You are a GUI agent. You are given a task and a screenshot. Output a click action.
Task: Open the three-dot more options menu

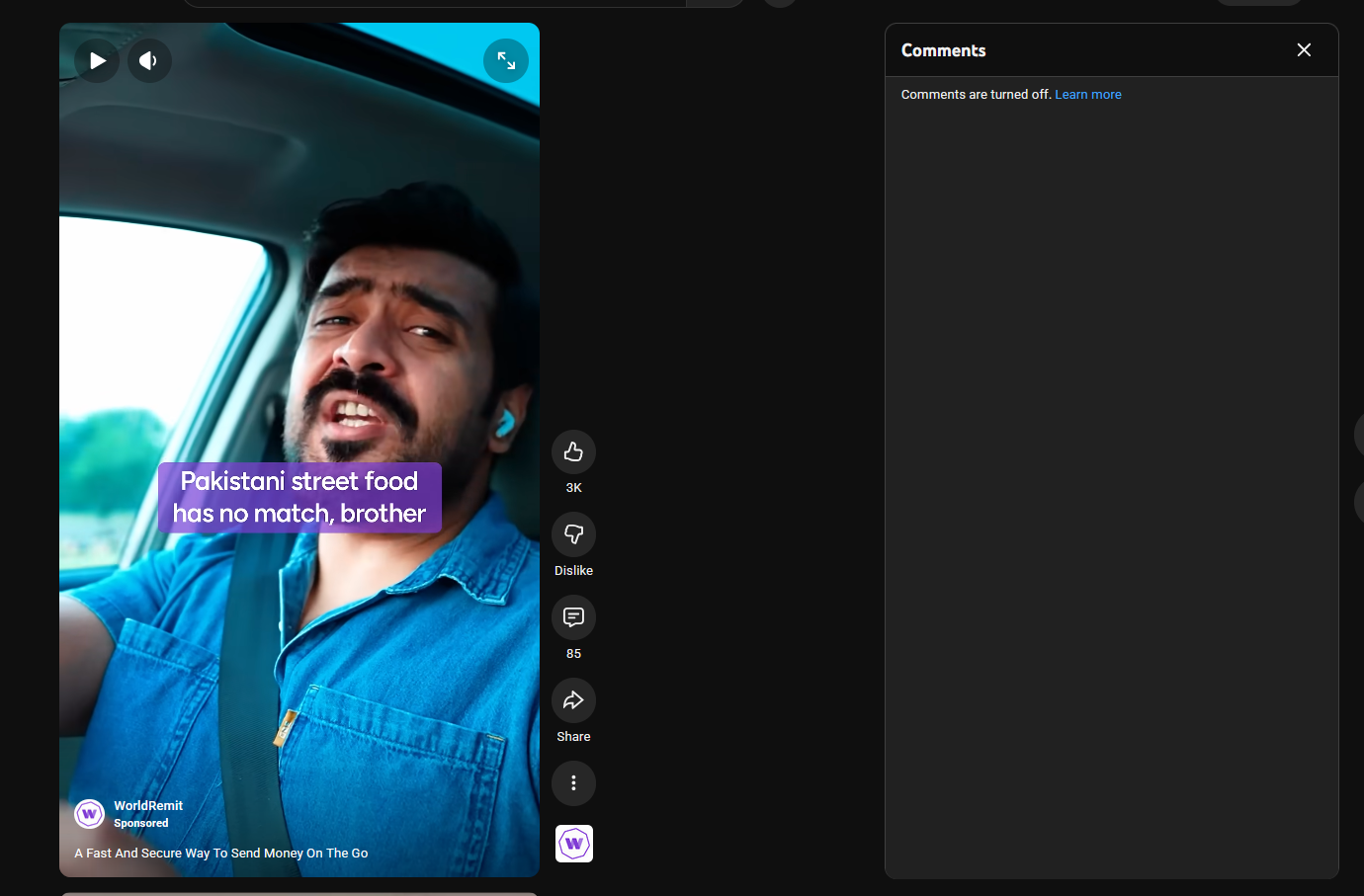(x=573, y=783)
